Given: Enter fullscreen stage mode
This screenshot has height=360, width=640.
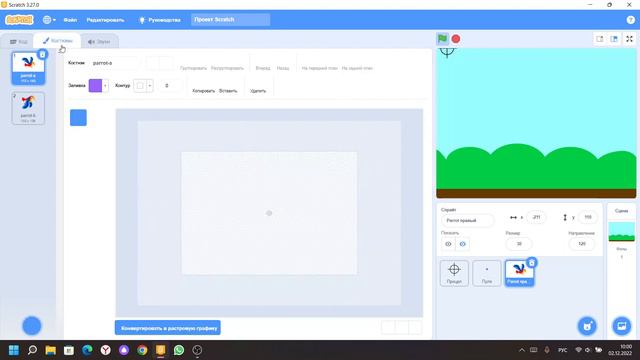Looking at the screenshot, I should (629, 39).
